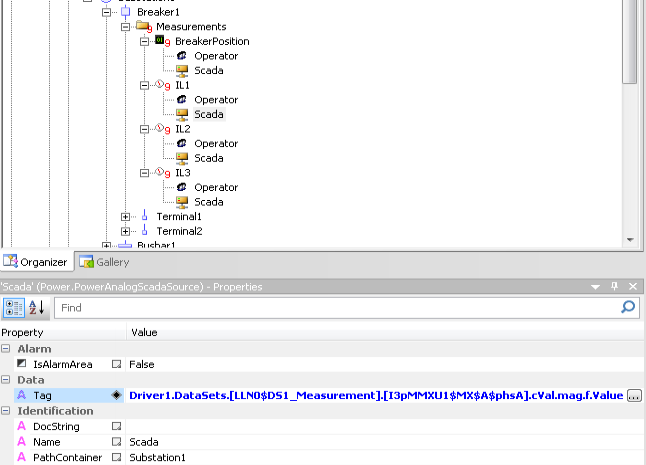Viewport: 646px width, 465px height.
Task: Click Operator source icon under IL3
Action: 182,187
